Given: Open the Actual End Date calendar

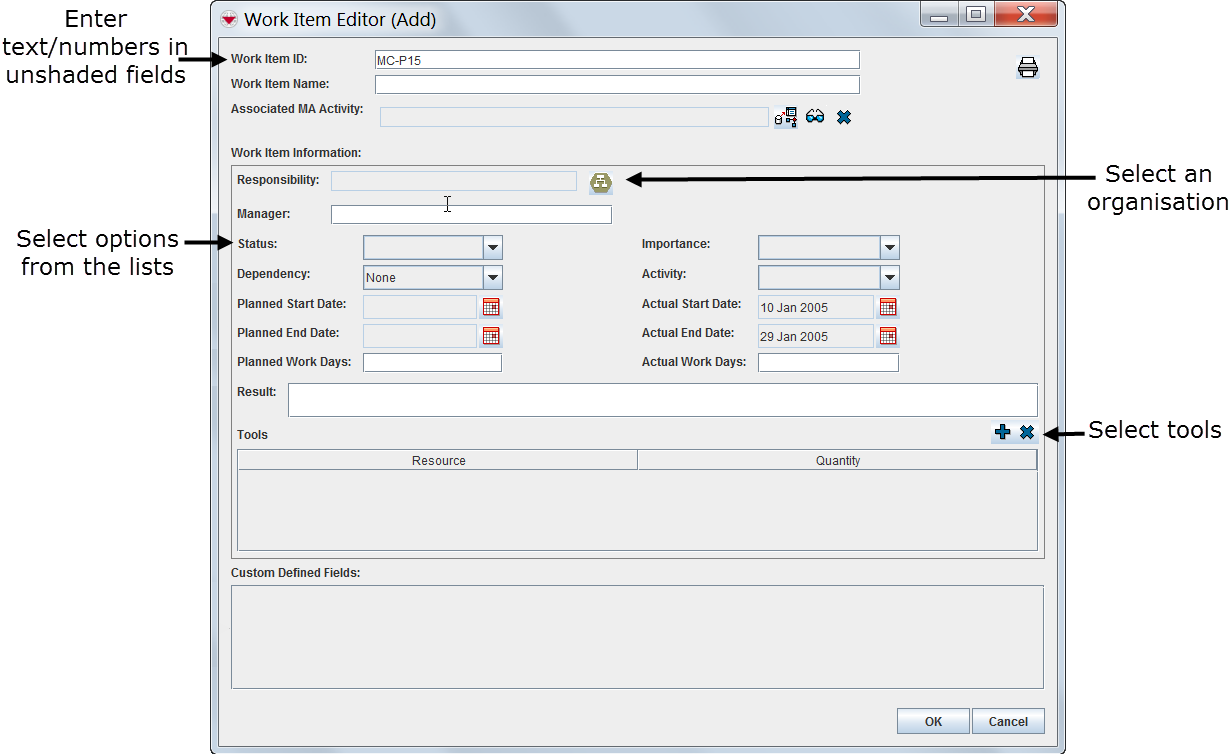Looking at the screenshot, I should tap(888, 336).
